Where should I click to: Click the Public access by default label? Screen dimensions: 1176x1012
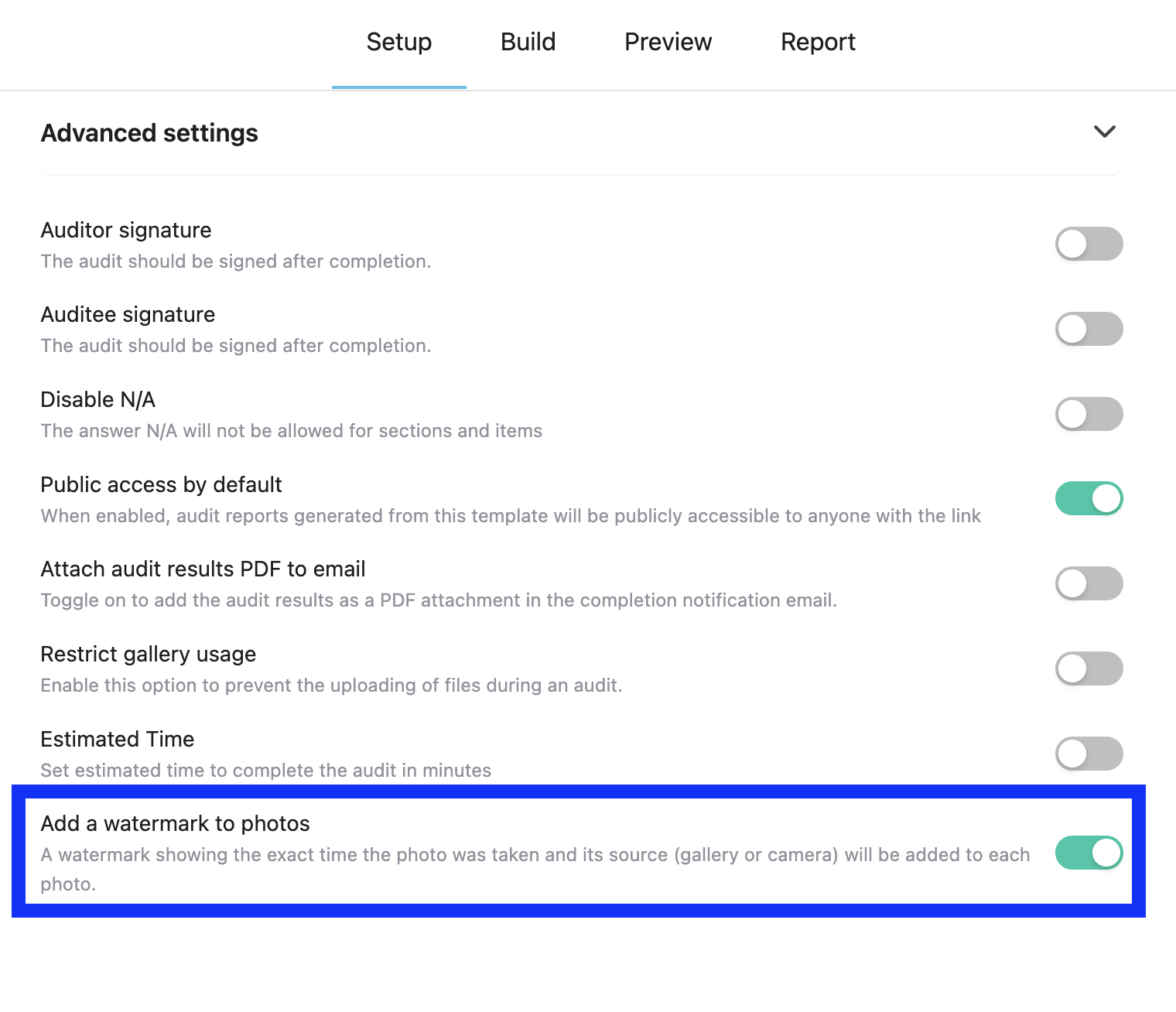[x=161, y=485]
